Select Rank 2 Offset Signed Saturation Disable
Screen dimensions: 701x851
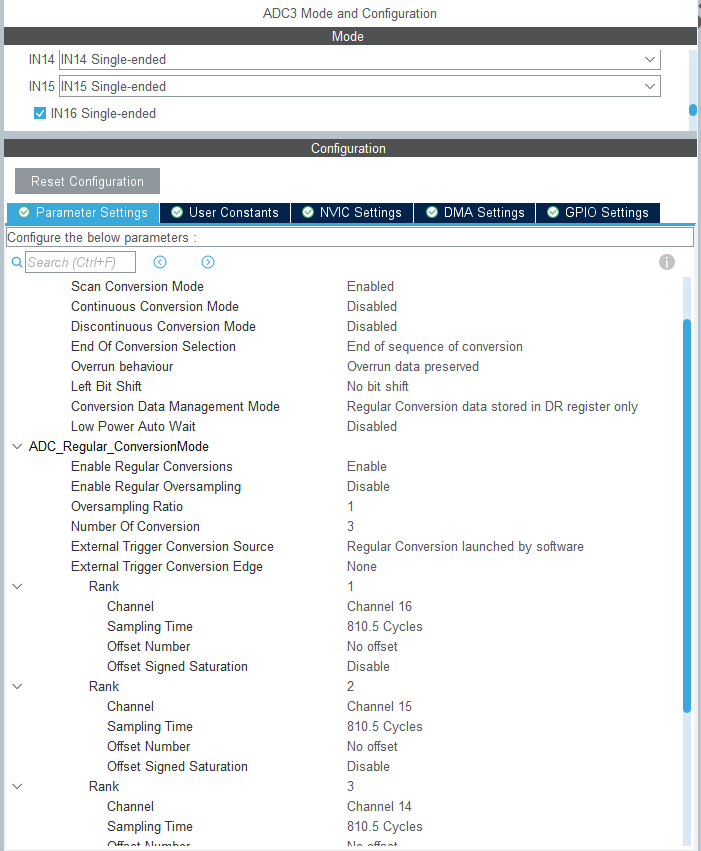coord(368,766)
